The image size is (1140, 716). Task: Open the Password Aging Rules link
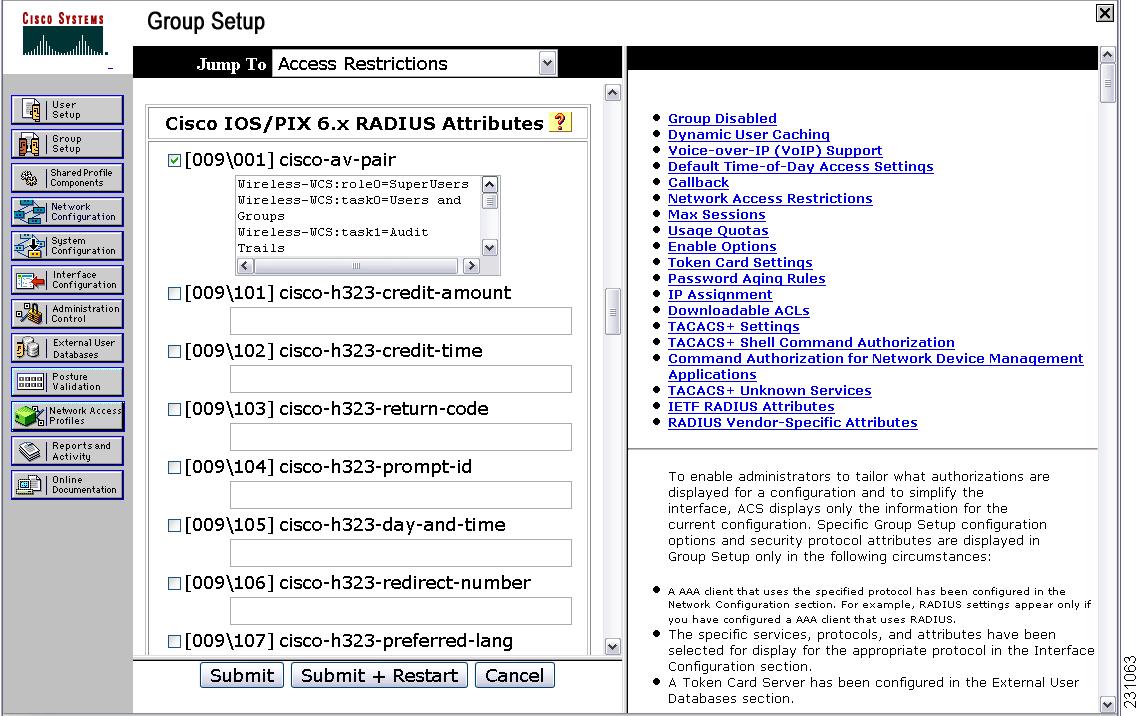747,278
